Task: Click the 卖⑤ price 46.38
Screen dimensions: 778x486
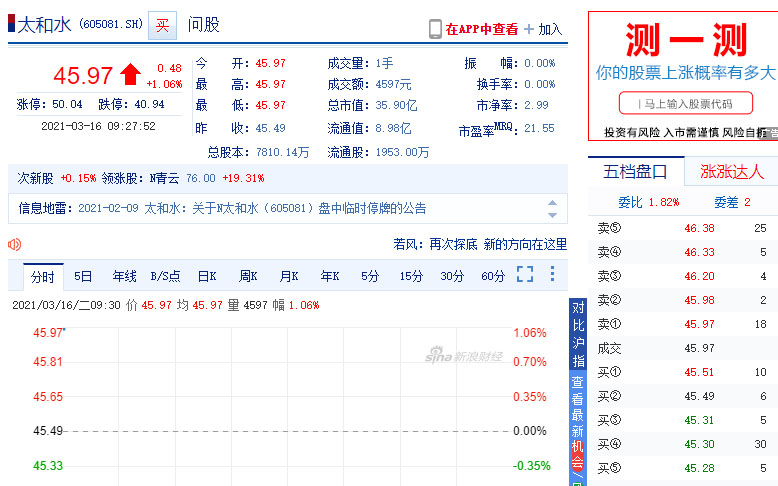Action: point(700,228)
